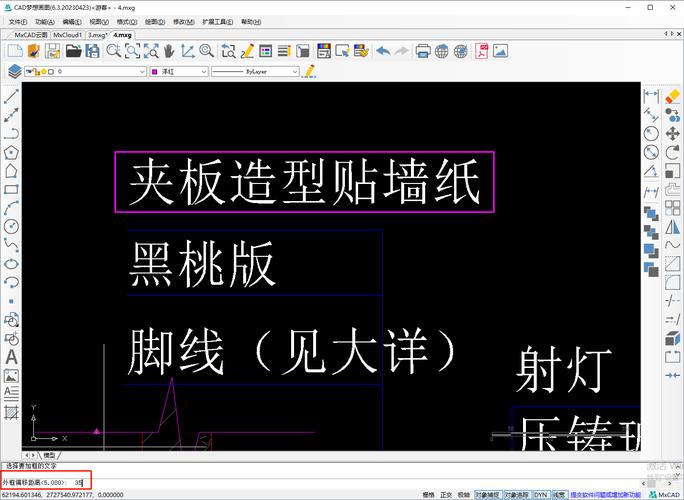Toggle DYN dynamic input
The image size is (684, 500).
pos(540,494)
